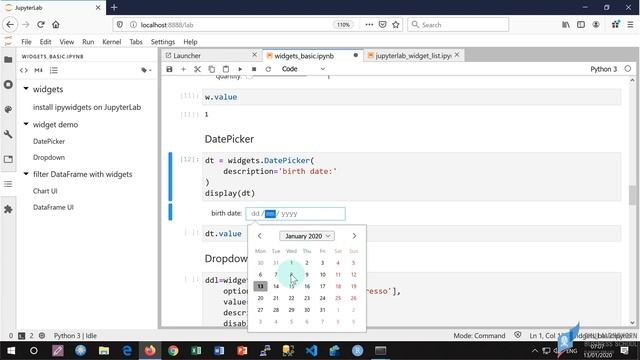Jump to DataFrame UI heading in contents

53,207
